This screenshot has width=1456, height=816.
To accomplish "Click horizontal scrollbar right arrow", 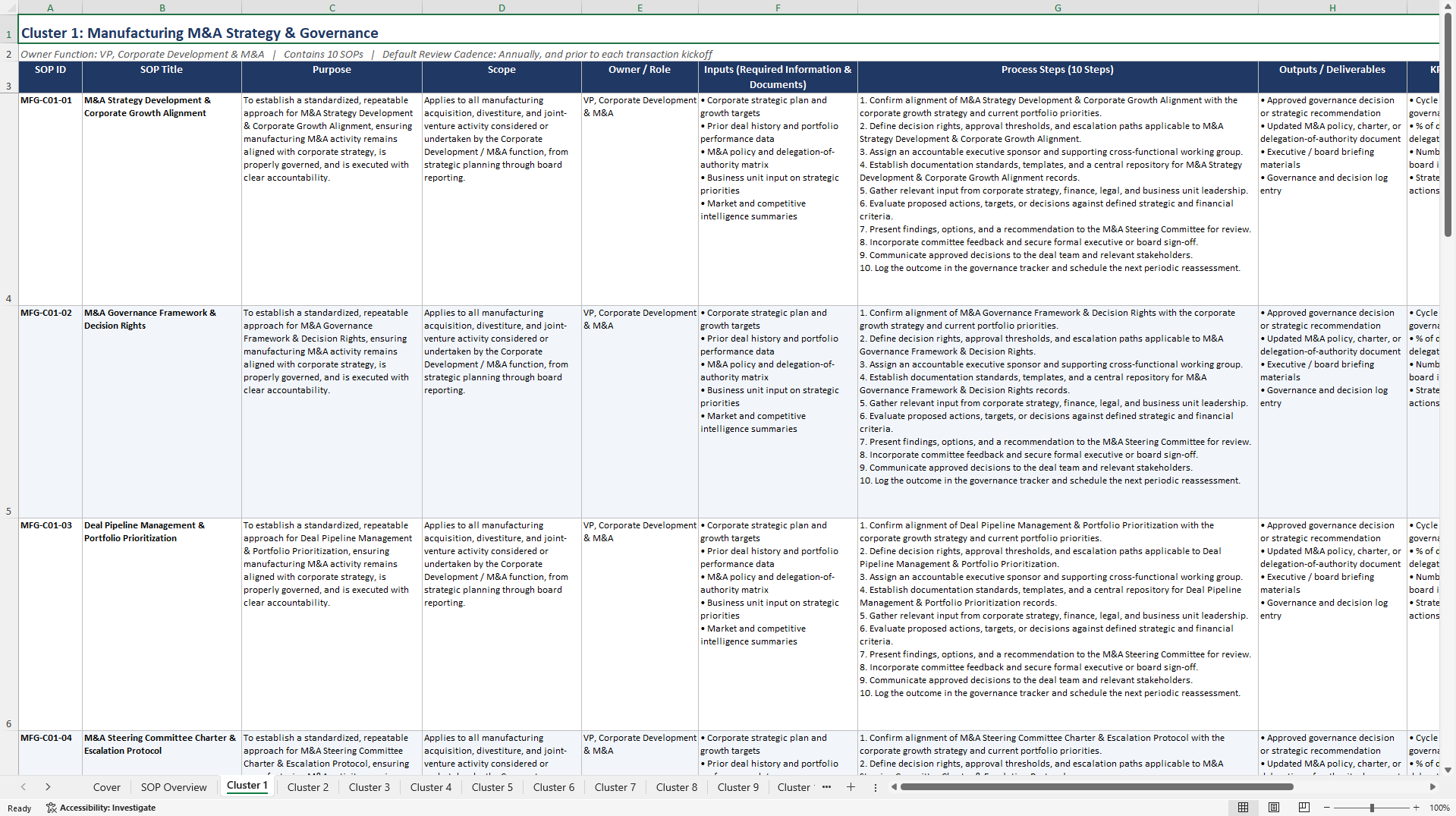I will click(1432, 787).
